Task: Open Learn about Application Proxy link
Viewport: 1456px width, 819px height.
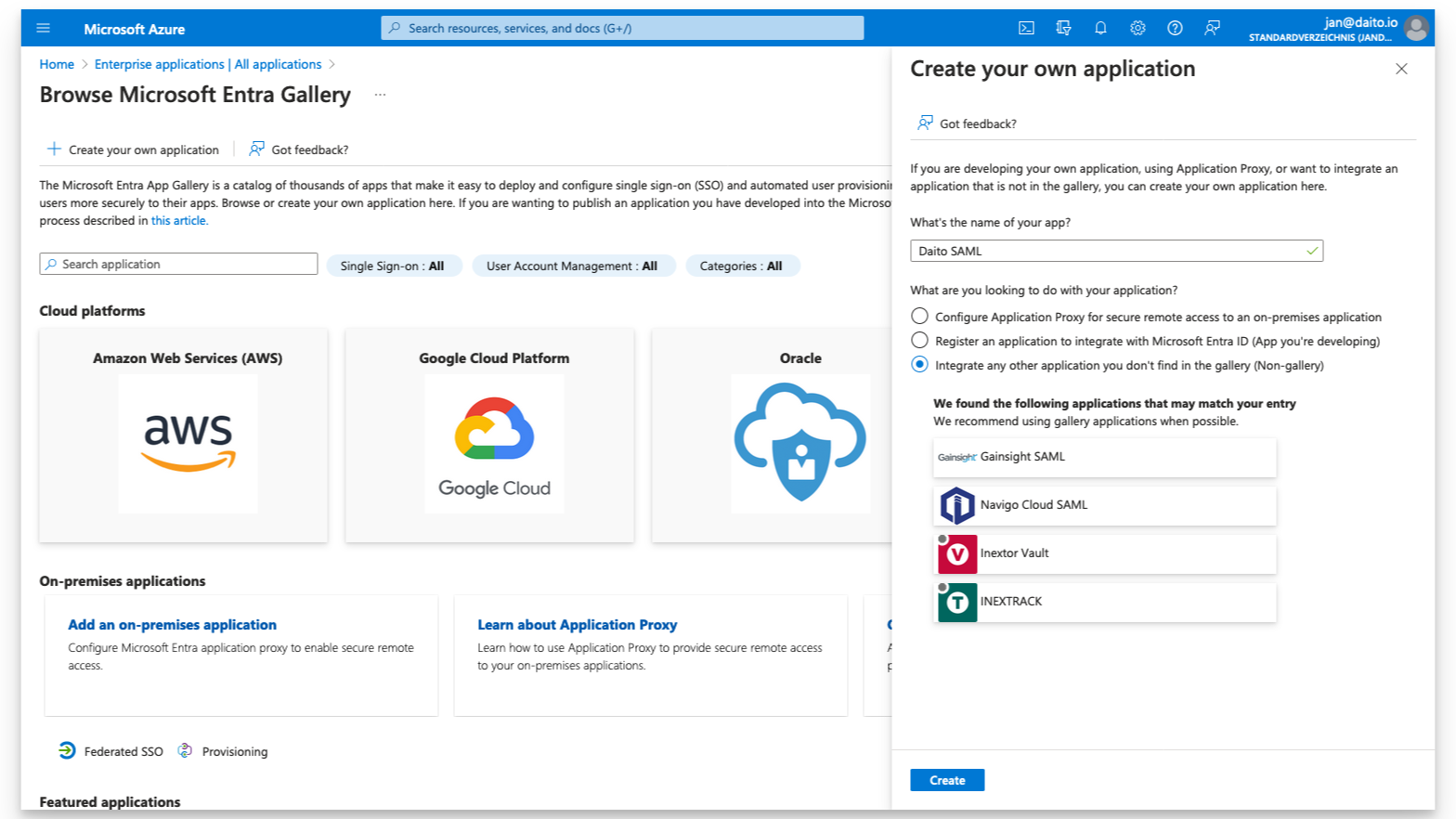Action: pyautogui.click(x=577, y=625)
